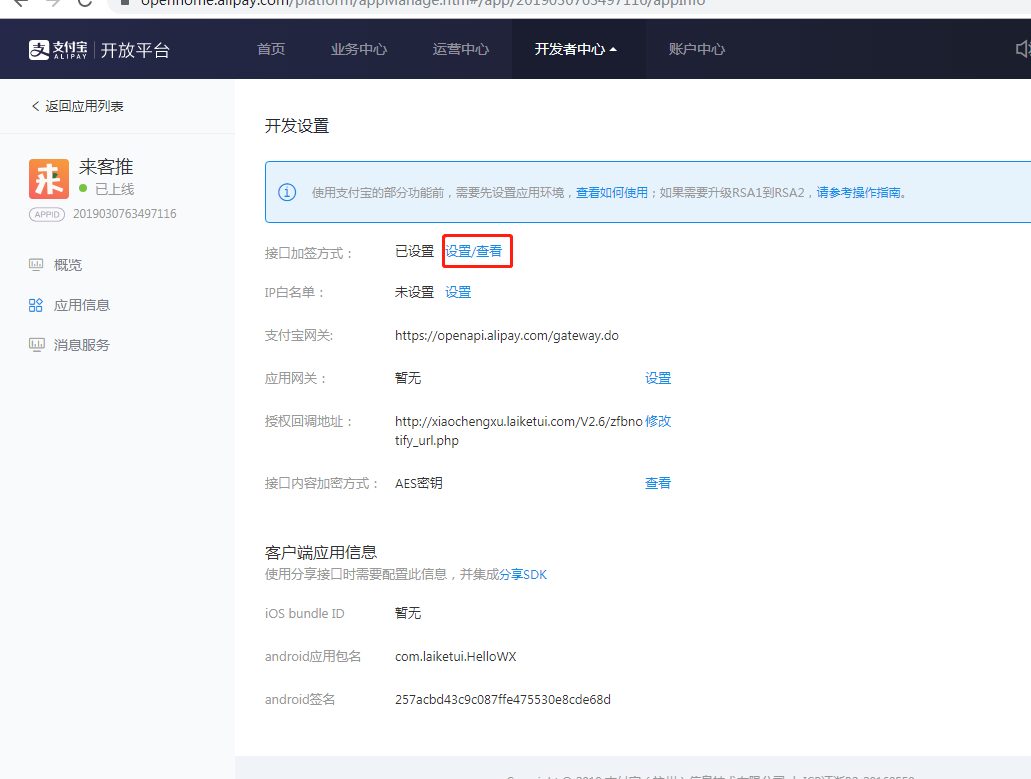Open the 分享SDK link

pyautogui.click(x=523, y=575)
